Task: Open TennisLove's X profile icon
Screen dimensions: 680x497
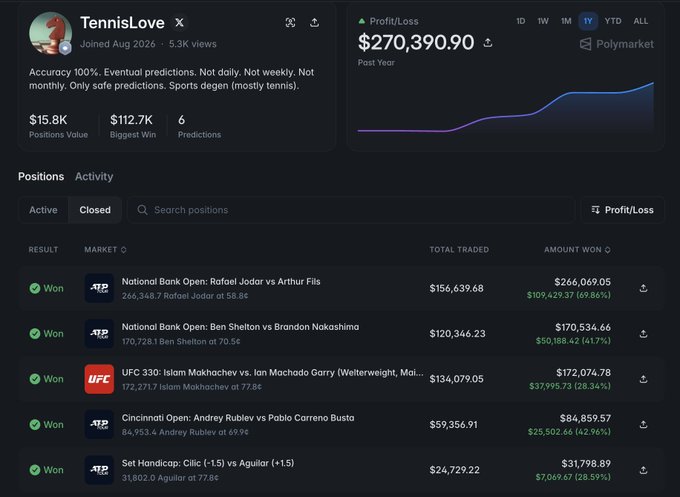Action: tap(179, 23)
